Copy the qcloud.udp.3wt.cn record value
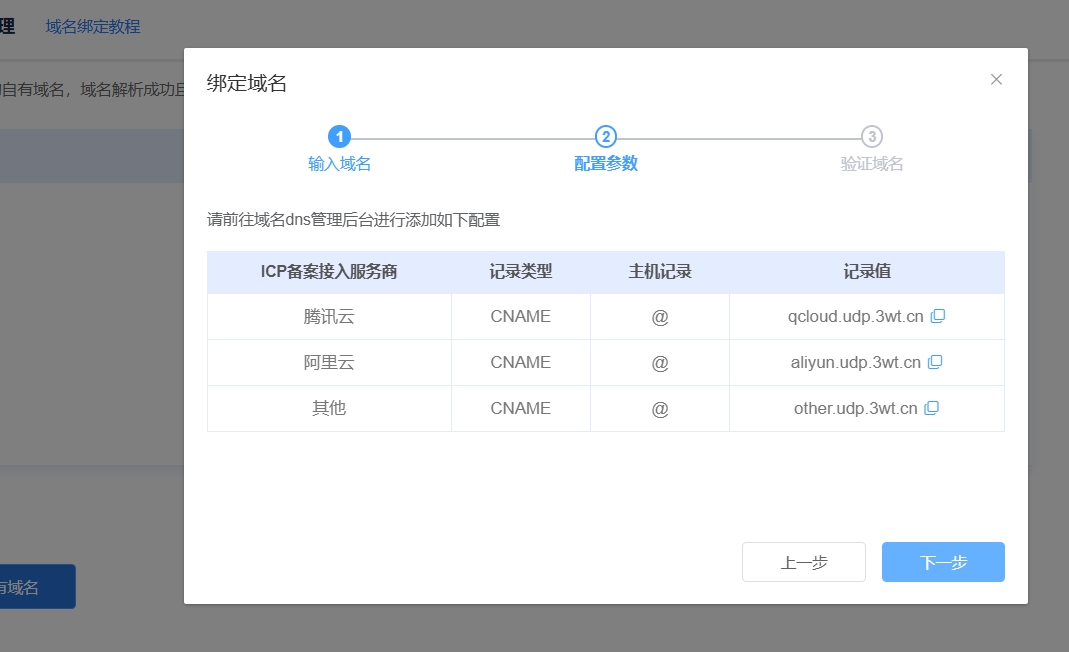The image size is (1069, 652). 938,316
